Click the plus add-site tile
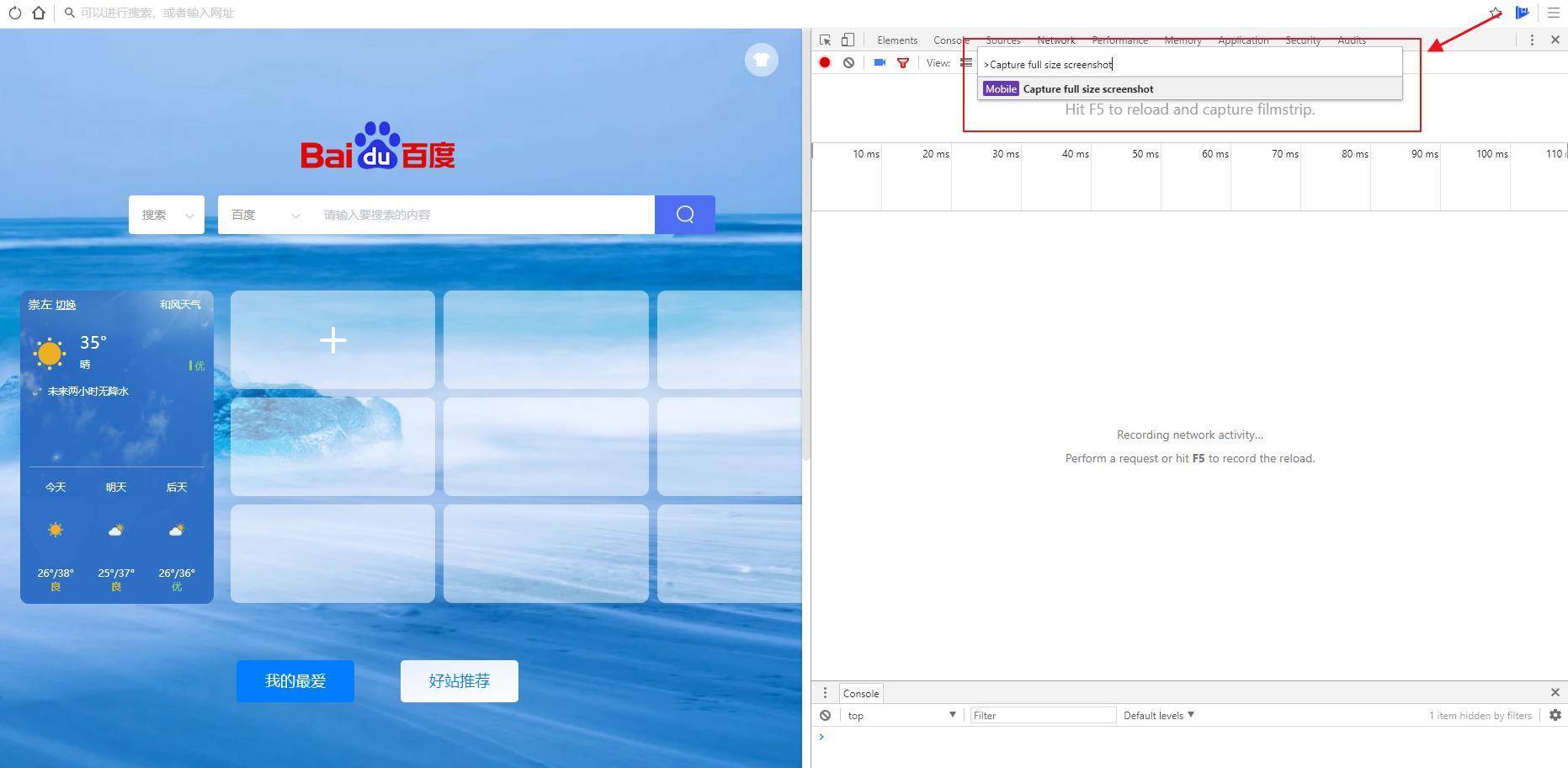Image resolution: width=1568 pixels, height=768 pixels. point(333,340)
